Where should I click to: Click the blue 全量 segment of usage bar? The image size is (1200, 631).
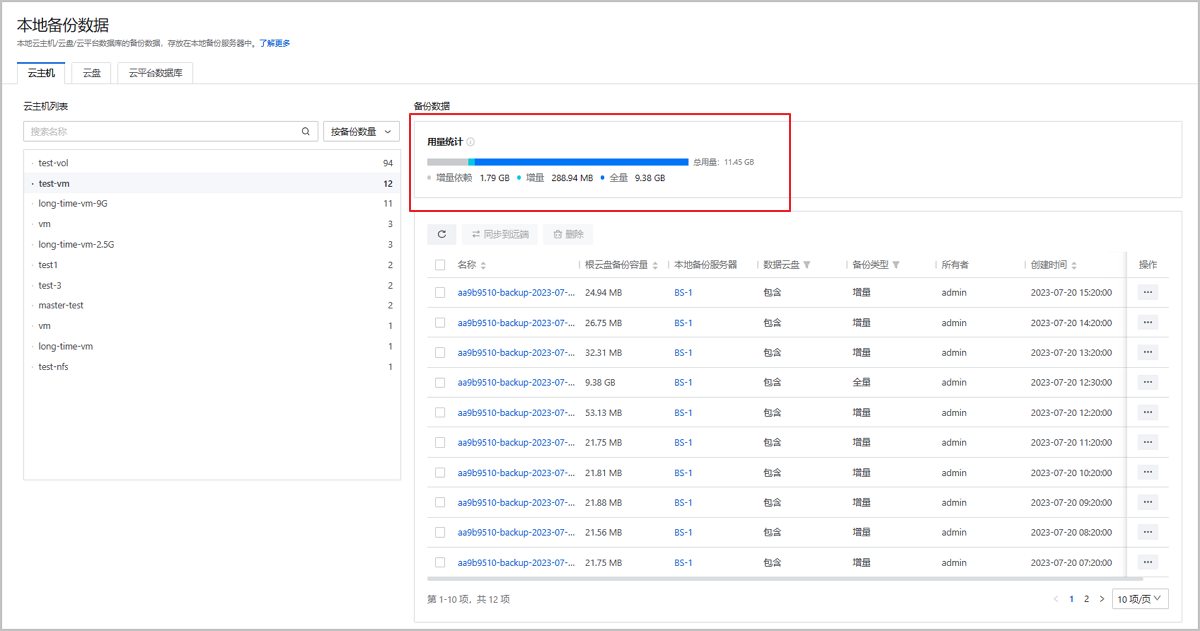580,162
